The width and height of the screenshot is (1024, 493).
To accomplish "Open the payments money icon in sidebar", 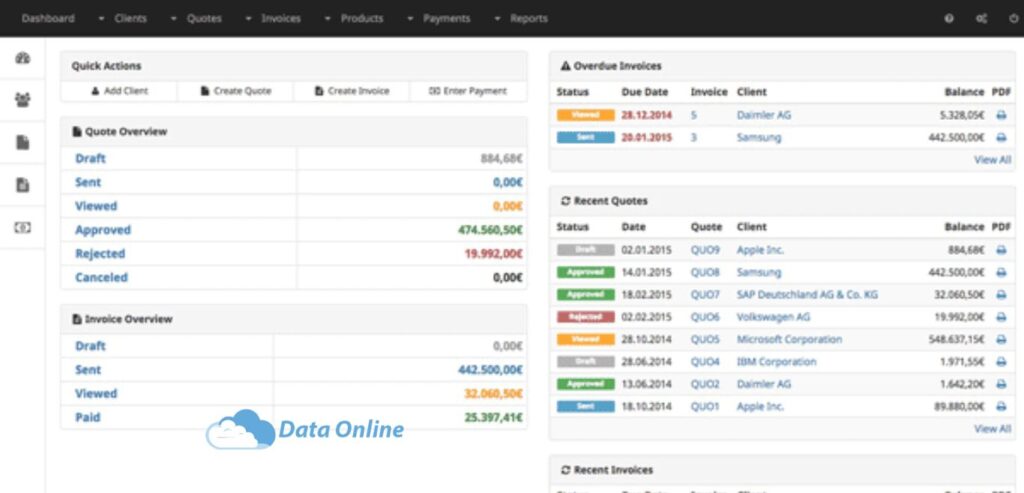I will [23, 227].
